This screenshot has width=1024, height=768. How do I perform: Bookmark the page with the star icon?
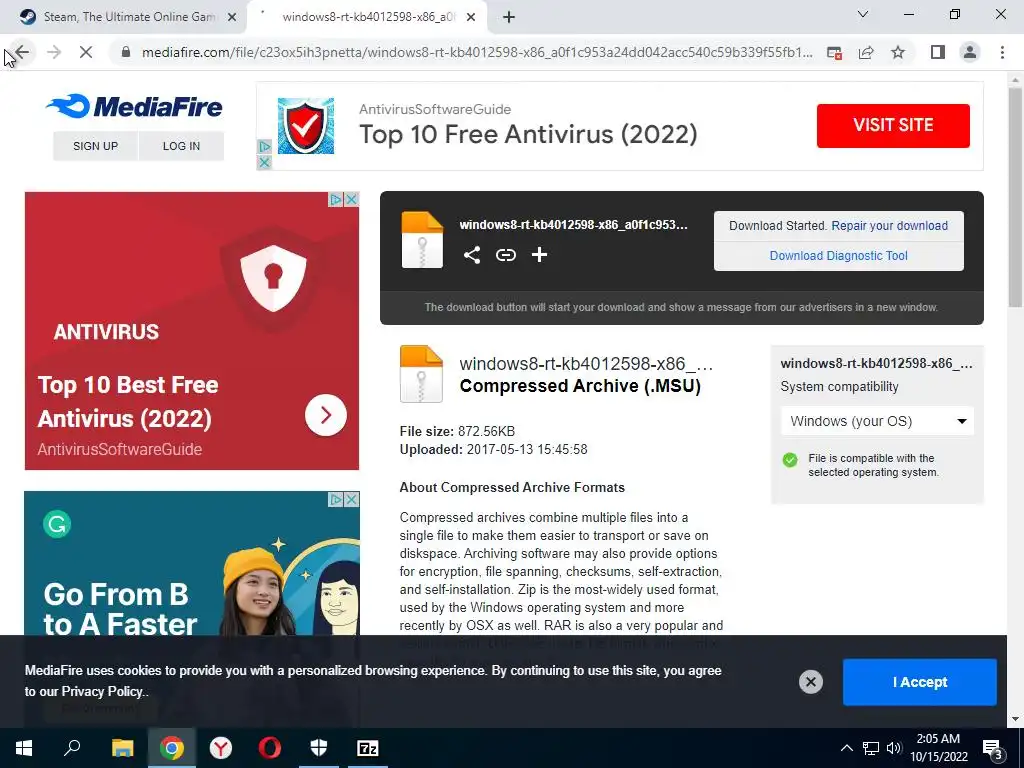(898, 52)
